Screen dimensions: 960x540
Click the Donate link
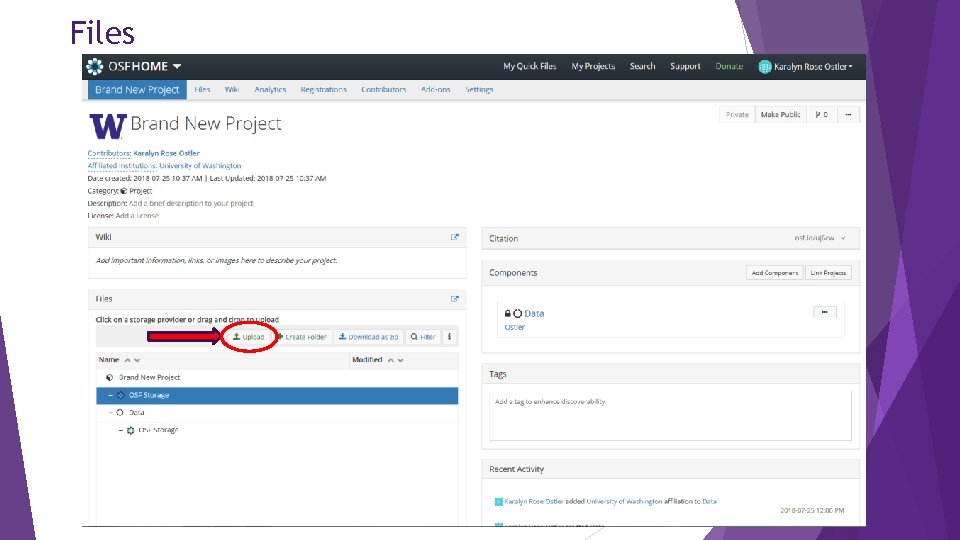[729, 66]
